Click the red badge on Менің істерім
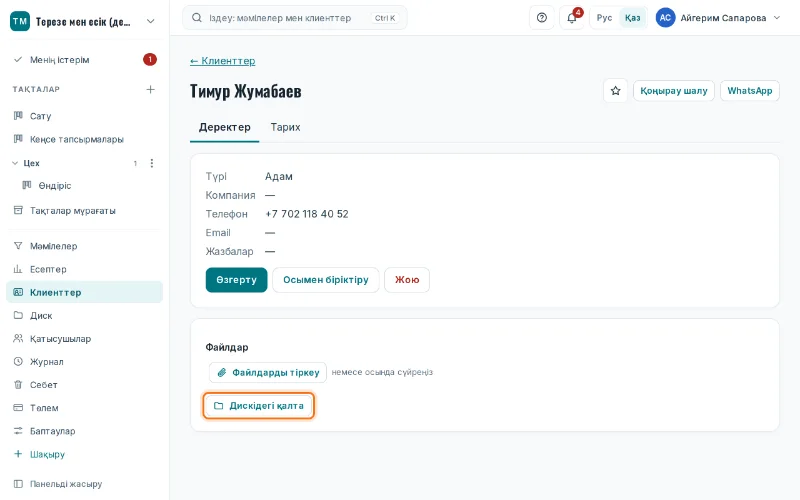The image size is (800, 500). [149, 60]
